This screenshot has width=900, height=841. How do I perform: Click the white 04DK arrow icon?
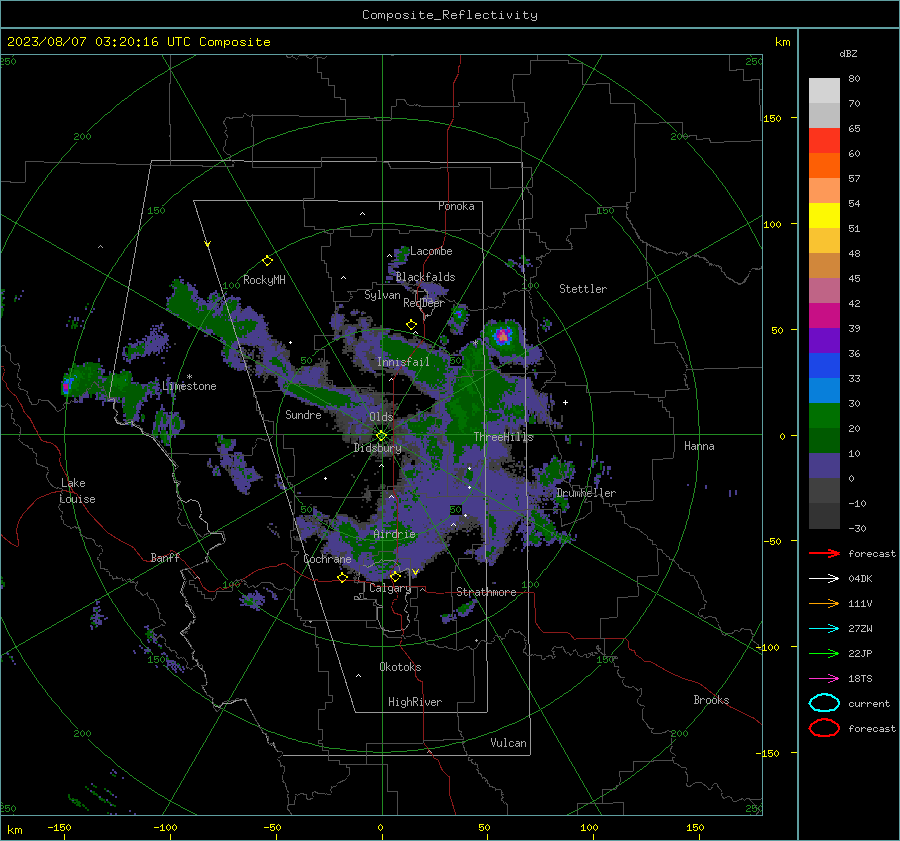pos(824,579)
